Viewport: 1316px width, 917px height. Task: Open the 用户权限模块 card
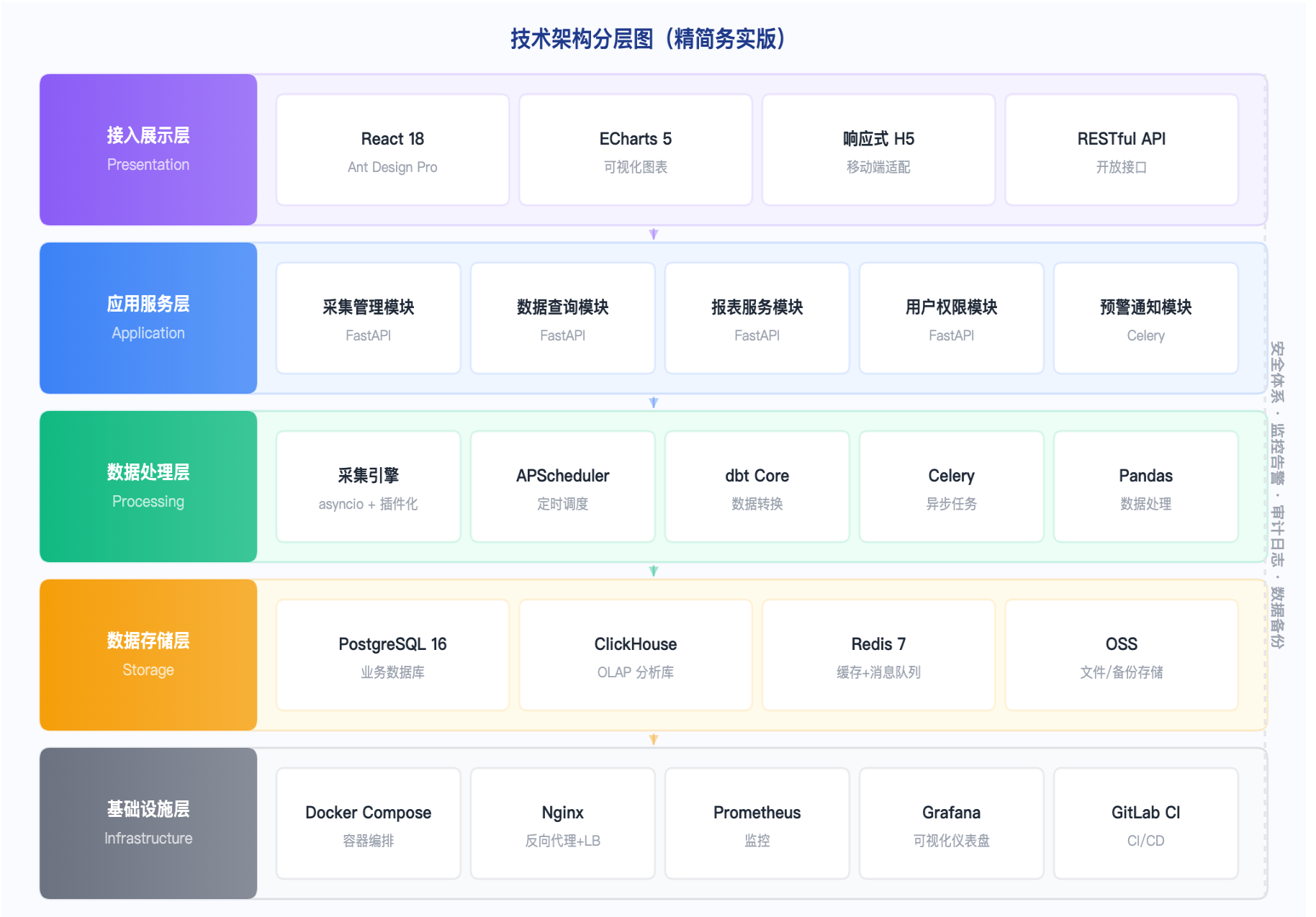(x=952, y=318)
